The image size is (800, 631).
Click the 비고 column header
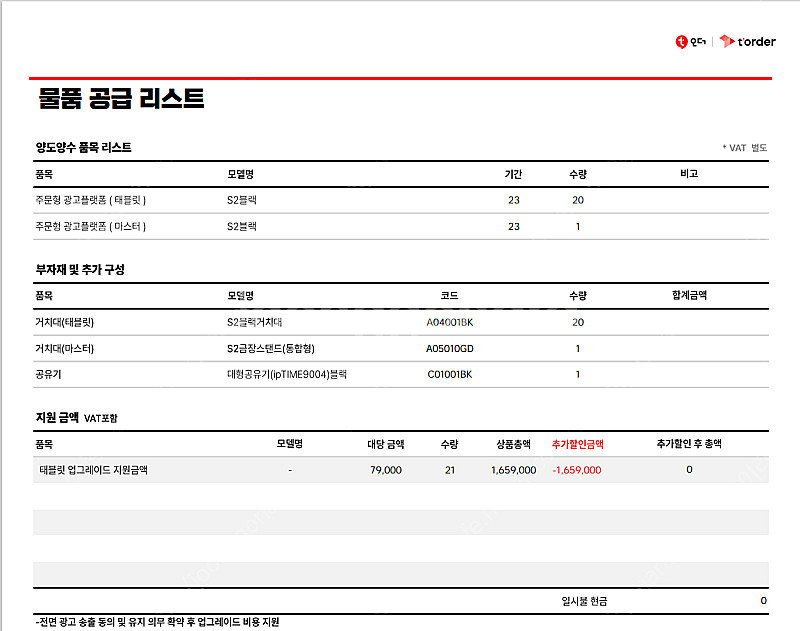[x=688, y=174]
